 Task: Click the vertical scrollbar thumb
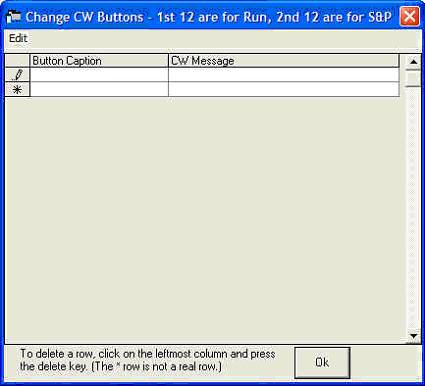[x=413, y=78]
